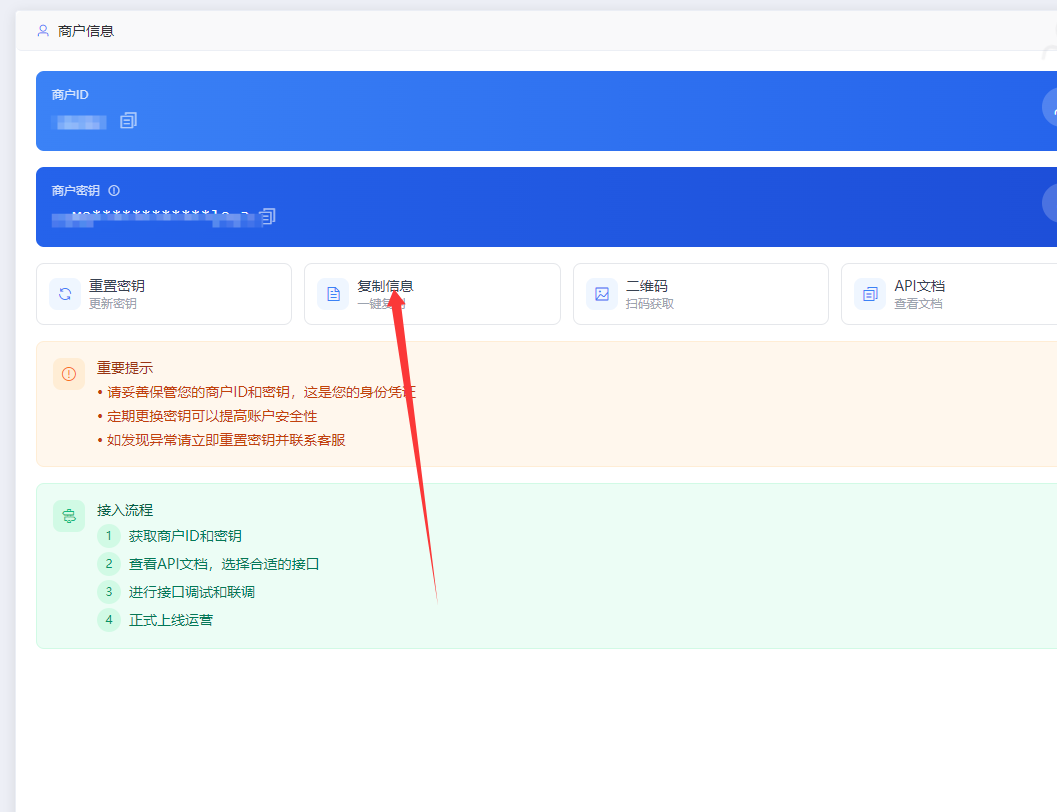This screenshot has width=1057, height=812.
Task: Click the green signpost icon in 接入流程
Action: [x=69, y=516]
